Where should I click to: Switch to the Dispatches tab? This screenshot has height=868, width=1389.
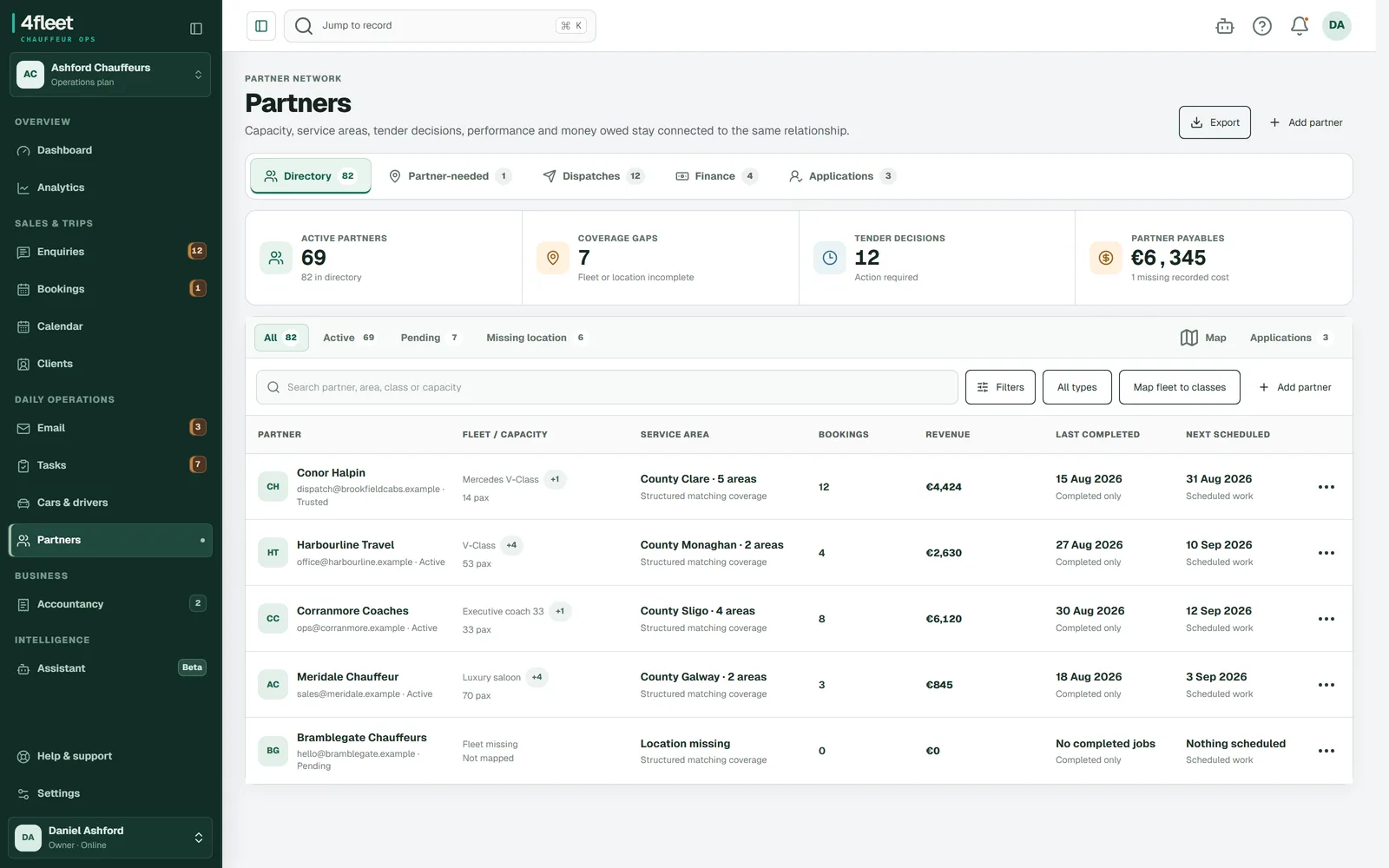(593, 176)
